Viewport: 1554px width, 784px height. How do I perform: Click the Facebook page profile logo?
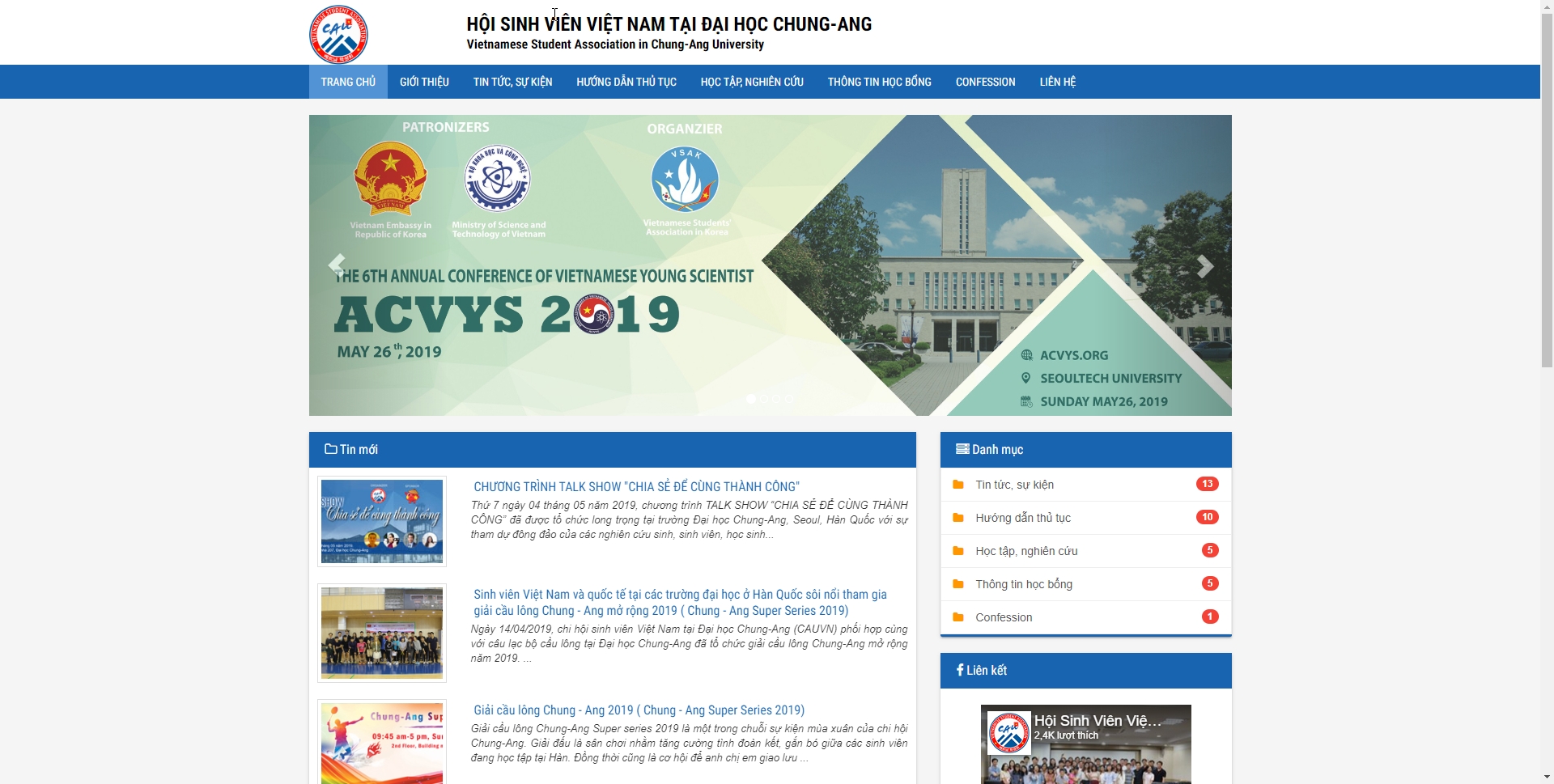1008,733
